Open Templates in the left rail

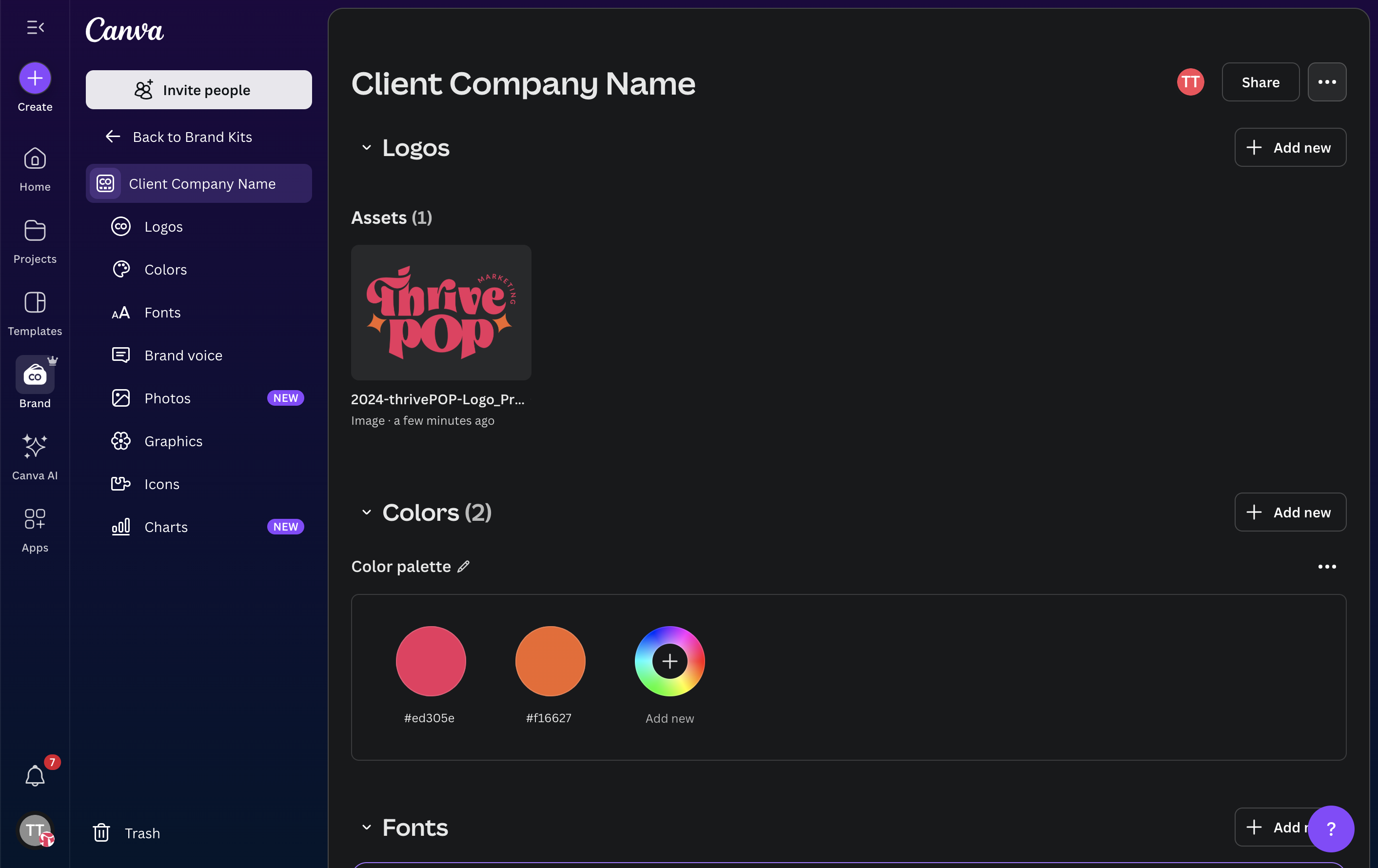click(x=35, y=314)
